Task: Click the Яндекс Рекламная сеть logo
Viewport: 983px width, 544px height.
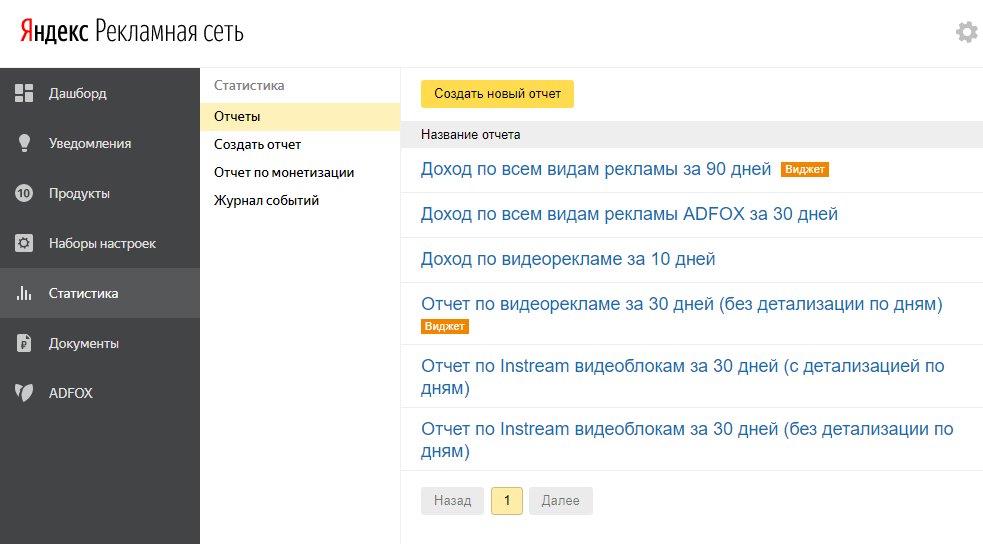Action: point(132,31)
